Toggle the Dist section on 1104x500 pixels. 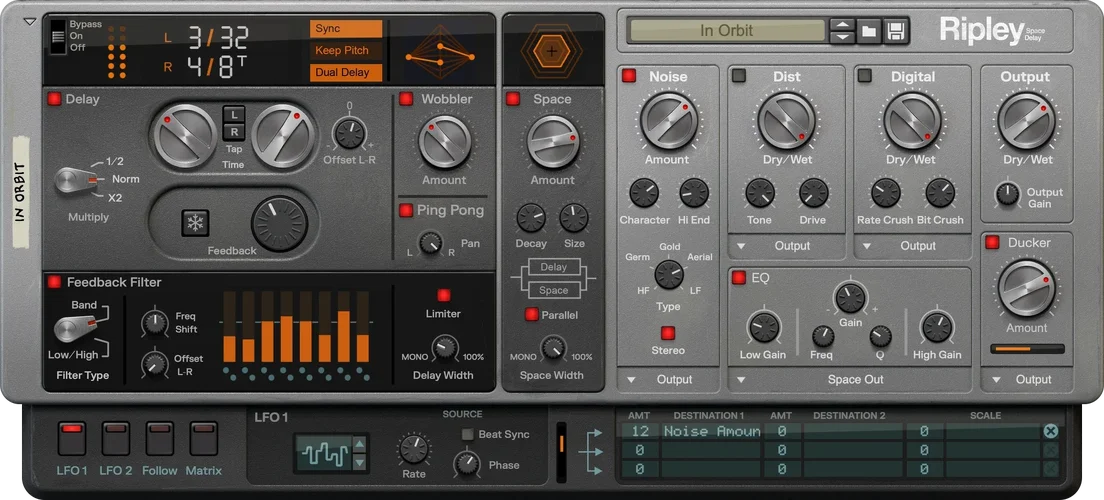739,76
